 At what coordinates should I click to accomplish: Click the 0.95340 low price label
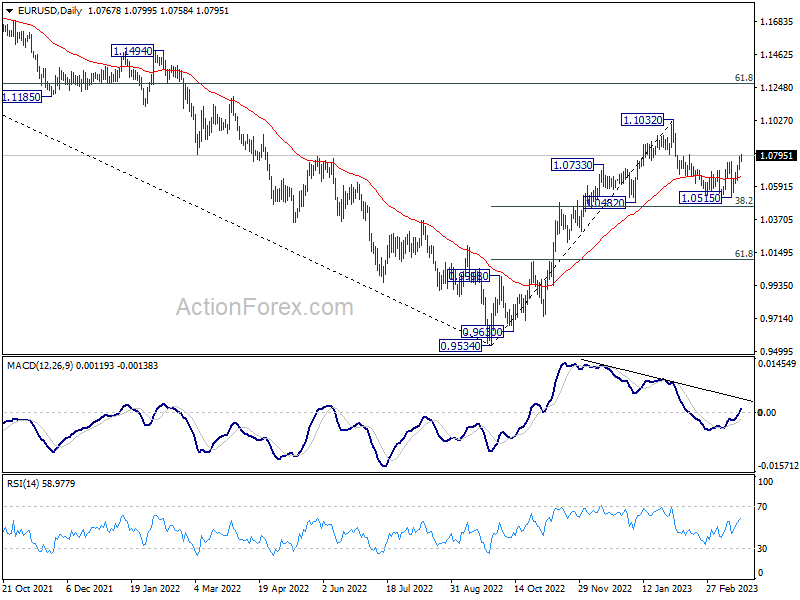(460, 346)
